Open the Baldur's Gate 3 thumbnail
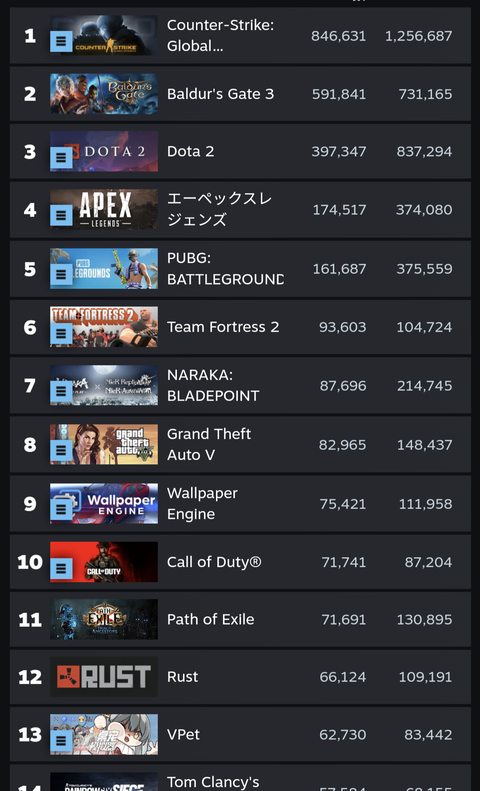 click(x=104, y=94)
